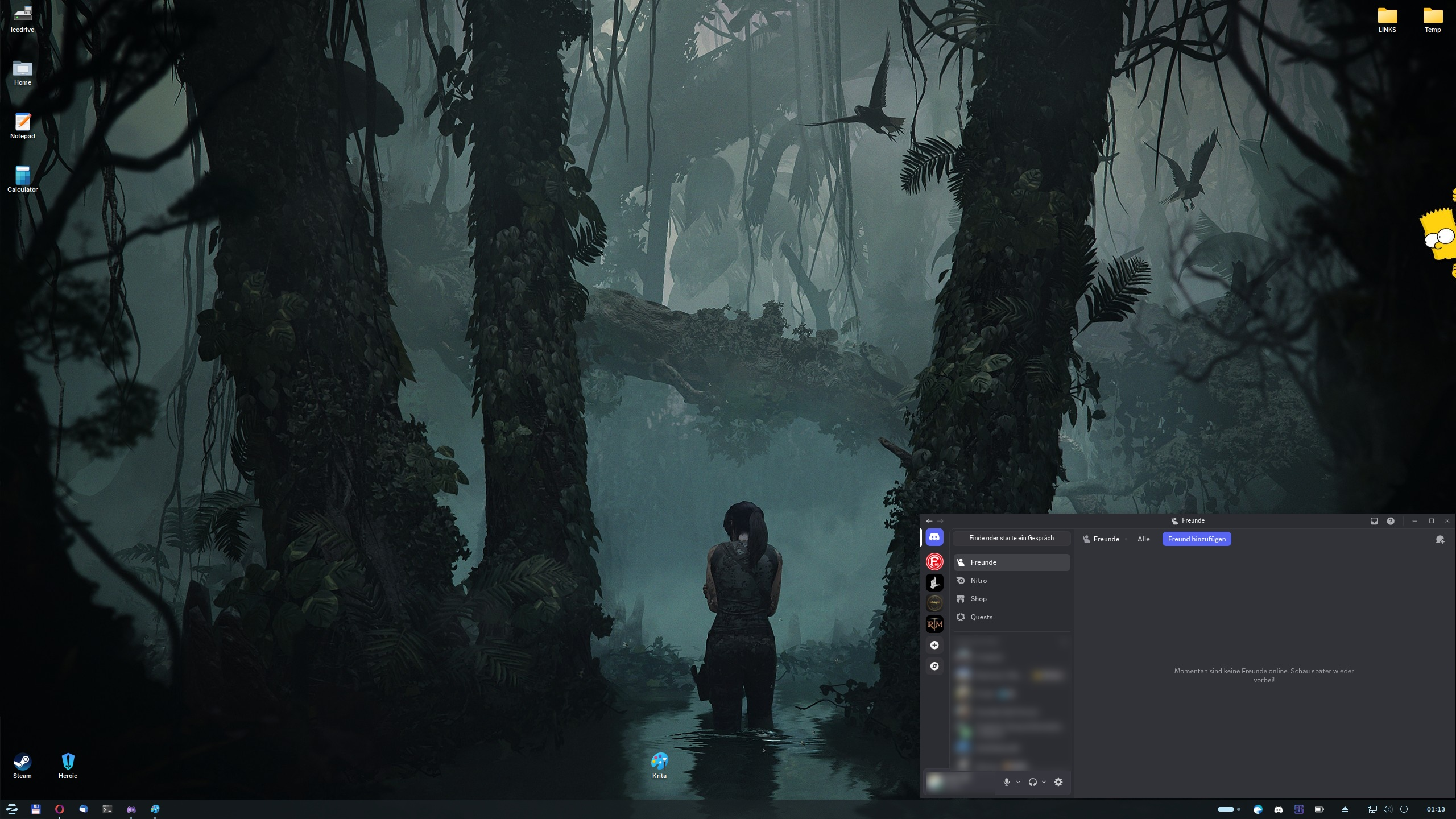Open Nitro in the Discord sidebar
The height and width of the screenshot is (819, 1456).
[1012, 581]
